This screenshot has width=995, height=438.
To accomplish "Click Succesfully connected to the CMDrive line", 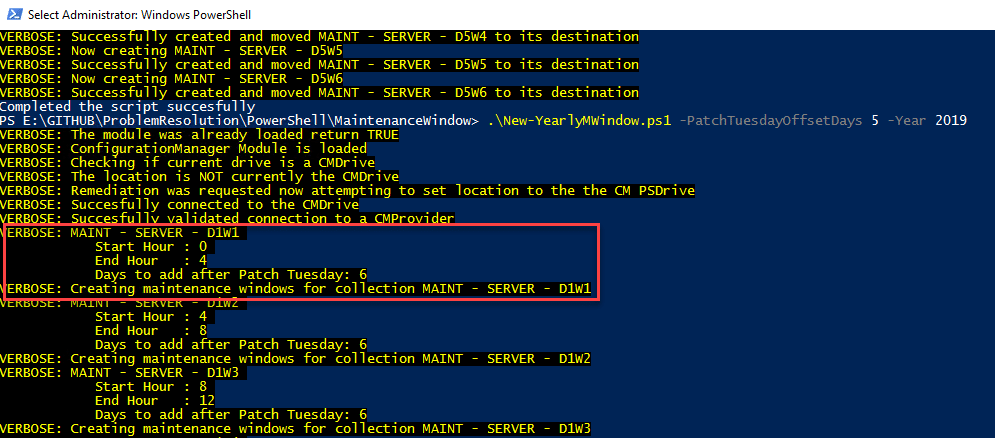I will point(180,204).
